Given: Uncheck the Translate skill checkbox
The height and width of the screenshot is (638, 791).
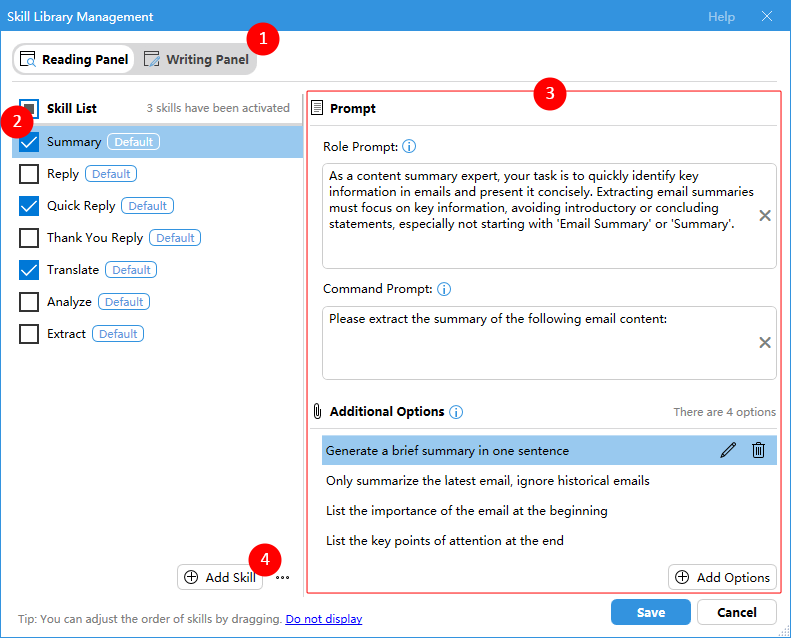Looking at the screenshot, I should (x=29, y=270).
